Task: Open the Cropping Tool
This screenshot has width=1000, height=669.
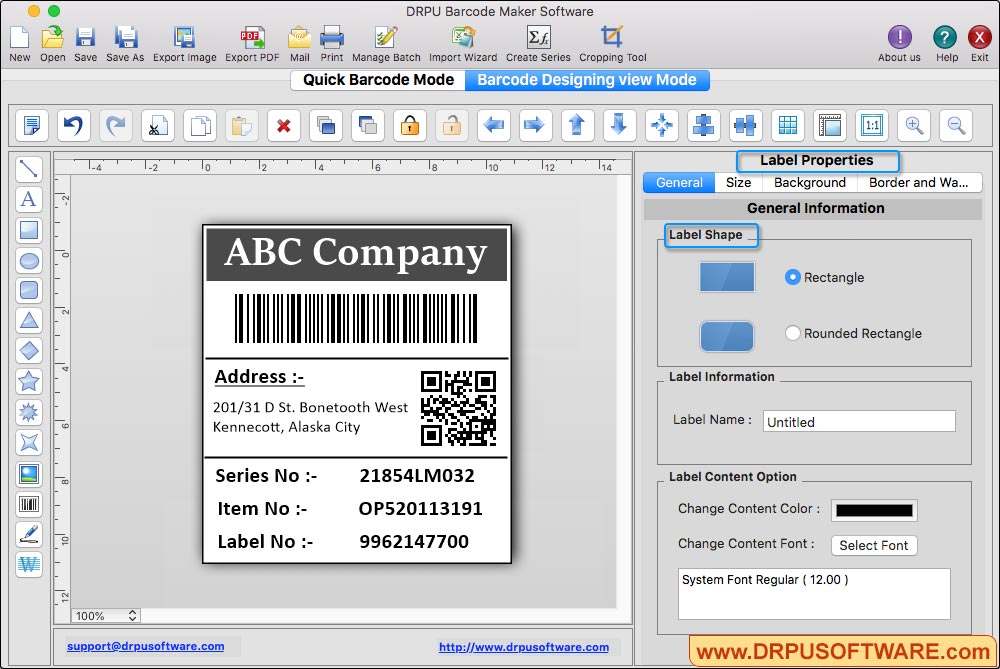Action: [611, 42]
